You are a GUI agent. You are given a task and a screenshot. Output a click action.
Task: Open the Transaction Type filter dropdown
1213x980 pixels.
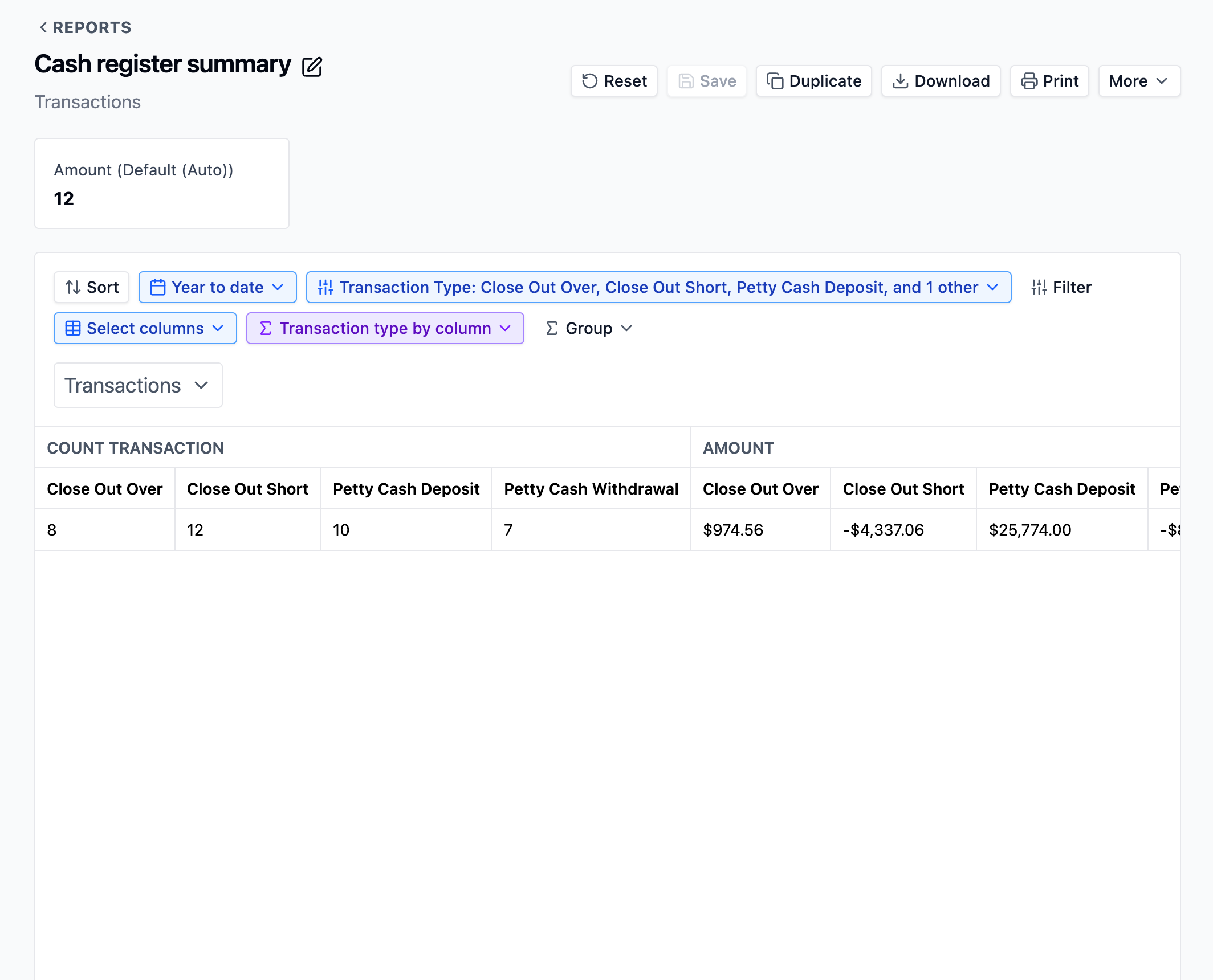coord(658,287)
